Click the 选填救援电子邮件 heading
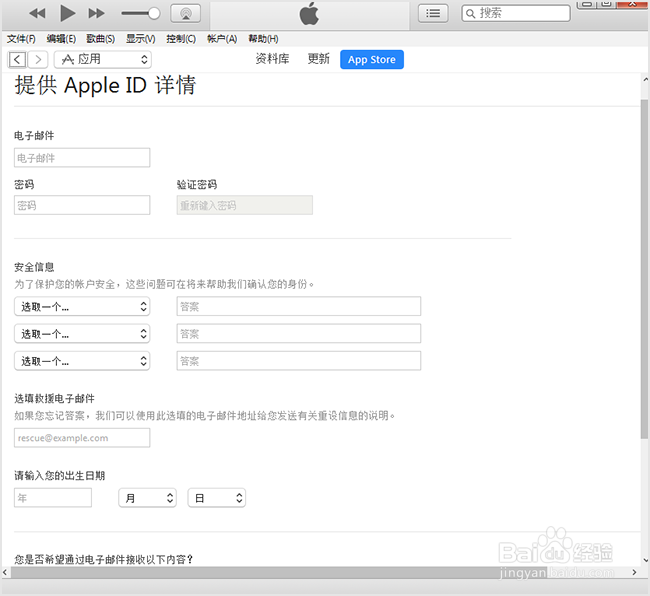650x596 pixels. point(54,399)
